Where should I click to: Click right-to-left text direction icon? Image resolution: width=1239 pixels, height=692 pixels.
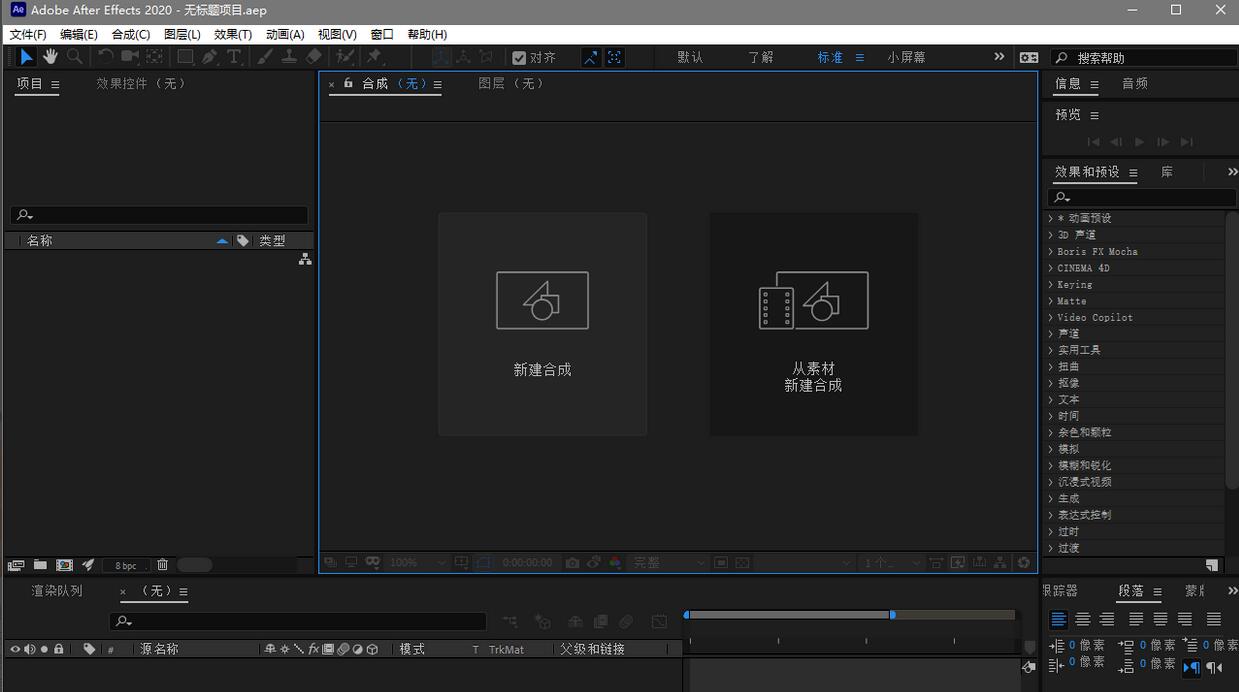(x=1215, y=667)
